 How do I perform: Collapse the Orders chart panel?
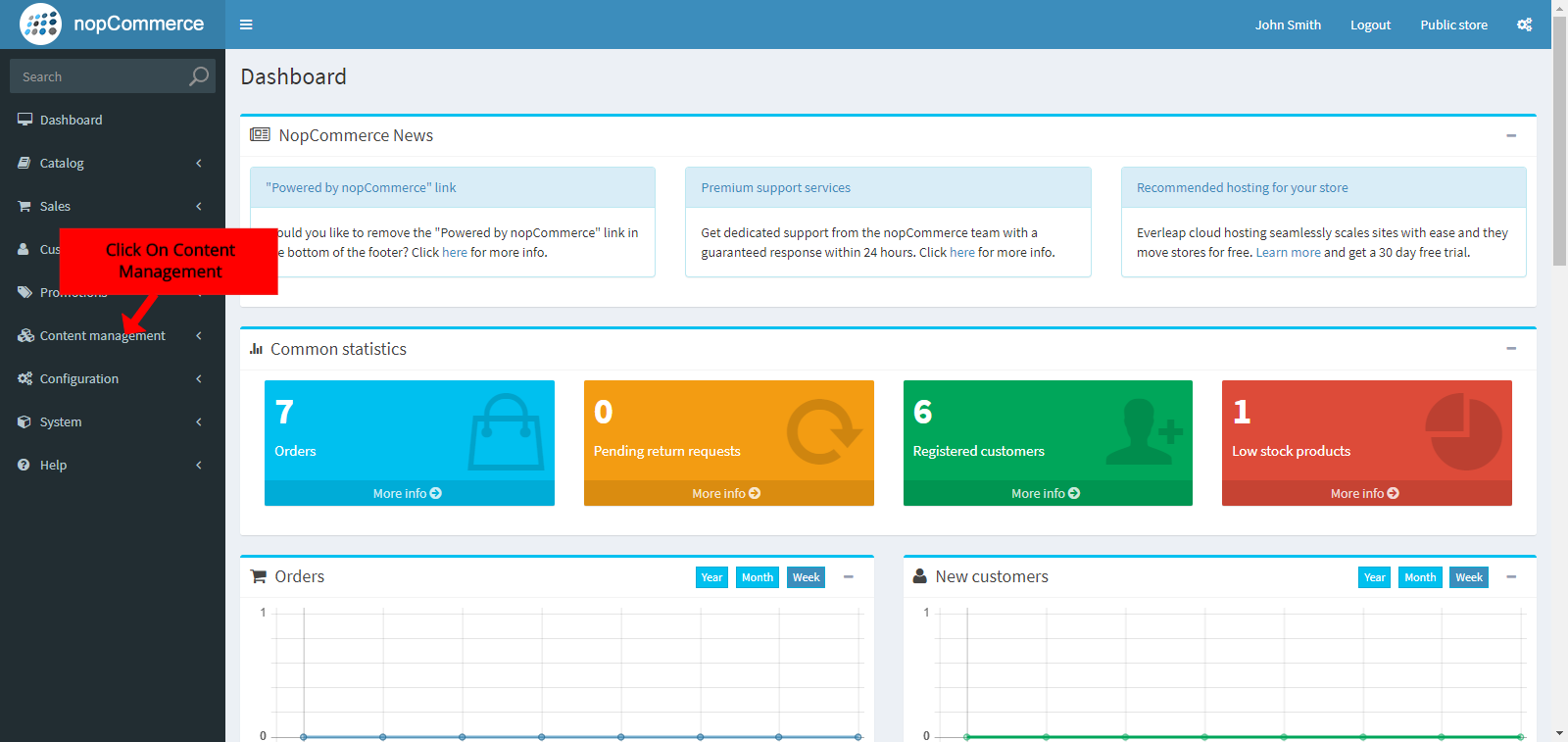[x=849, y=576]
